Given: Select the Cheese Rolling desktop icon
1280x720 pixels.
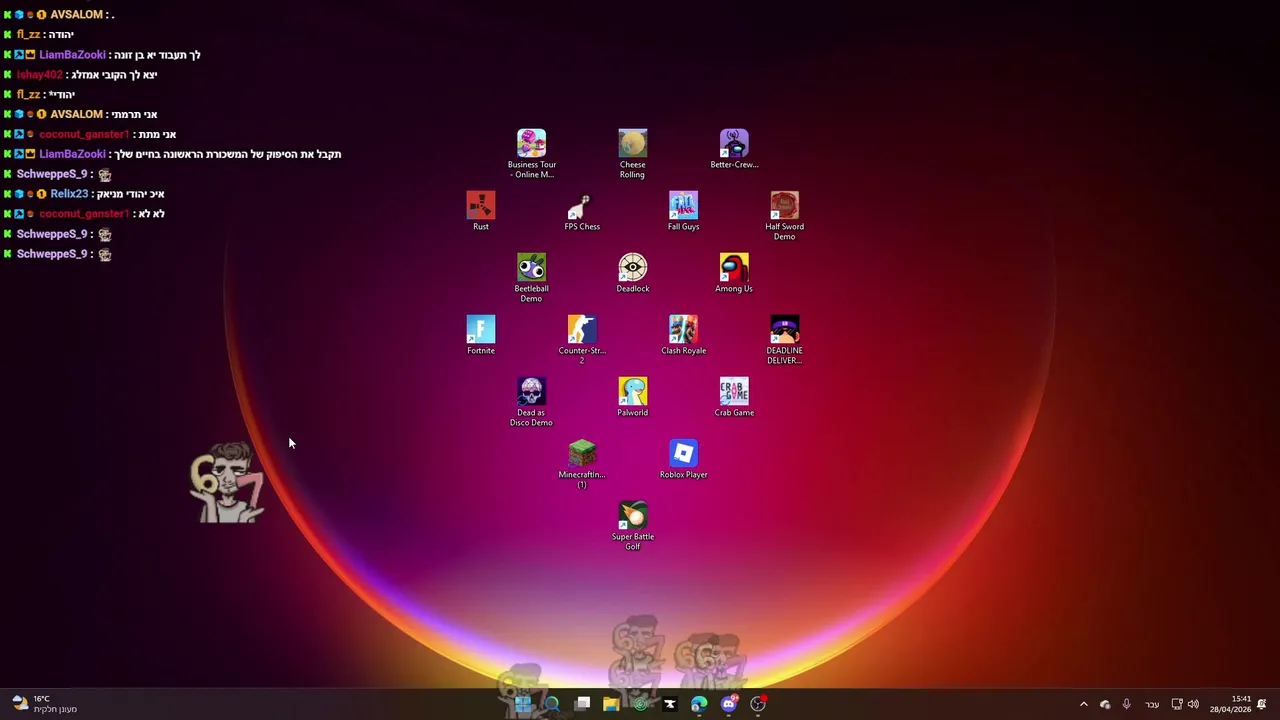Looking at the screenshot, I should (x=632, y=154).
